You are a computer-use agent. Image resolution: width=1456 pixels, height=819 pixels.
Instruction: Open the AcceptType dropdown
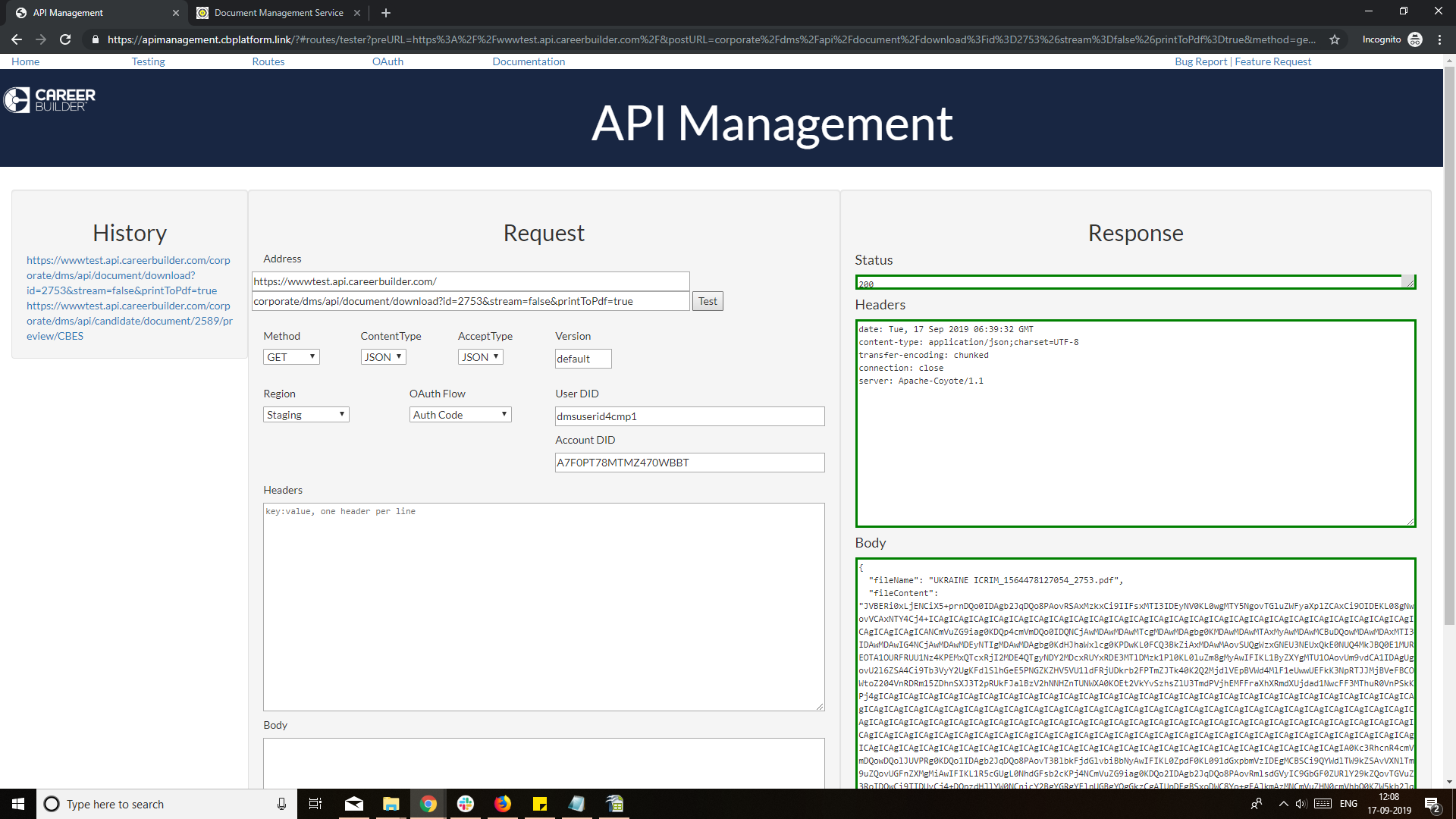tap(480, 357)
